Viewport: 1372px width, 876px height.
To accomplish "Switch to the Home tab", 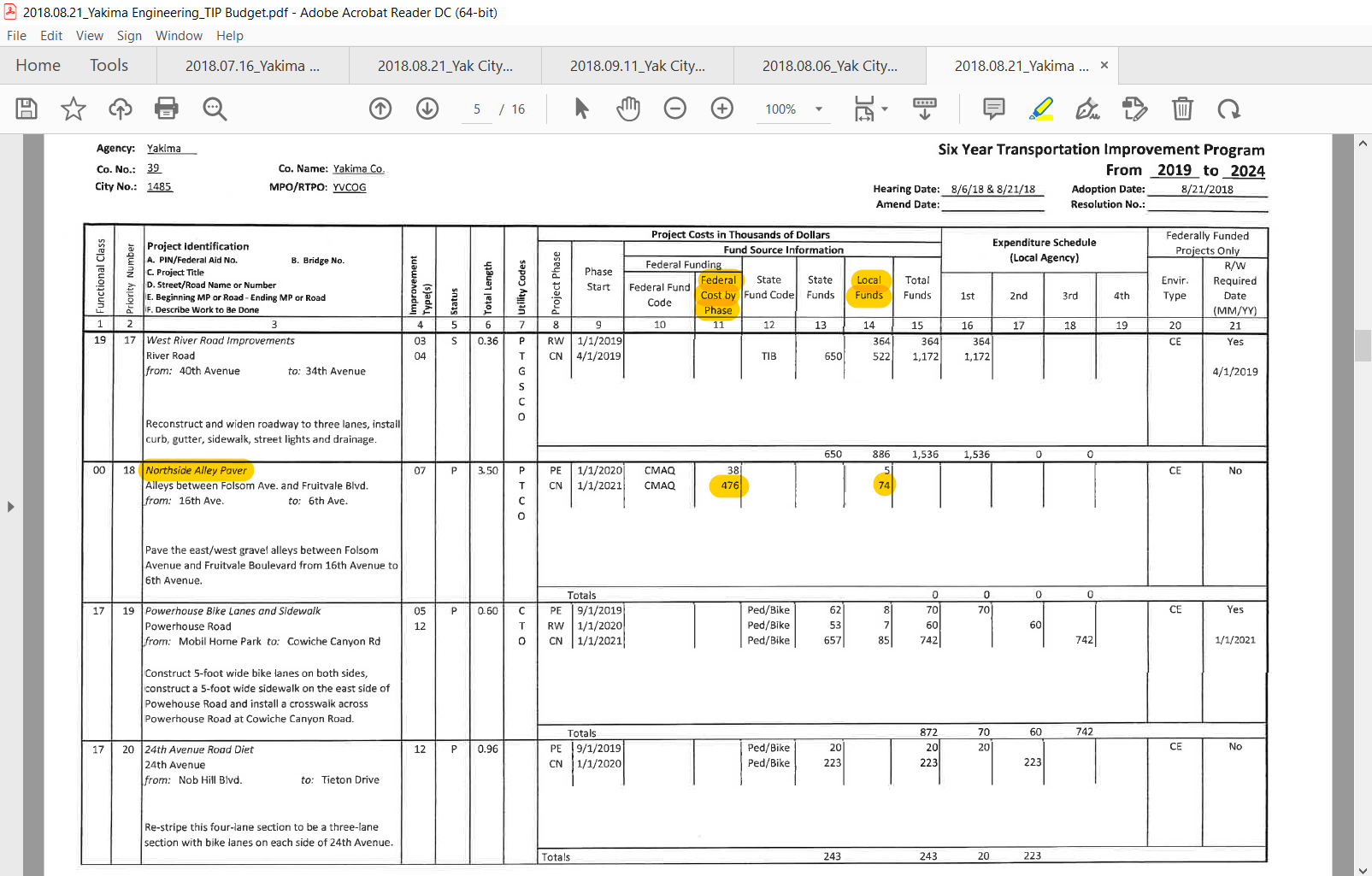I will coord(38,66).
